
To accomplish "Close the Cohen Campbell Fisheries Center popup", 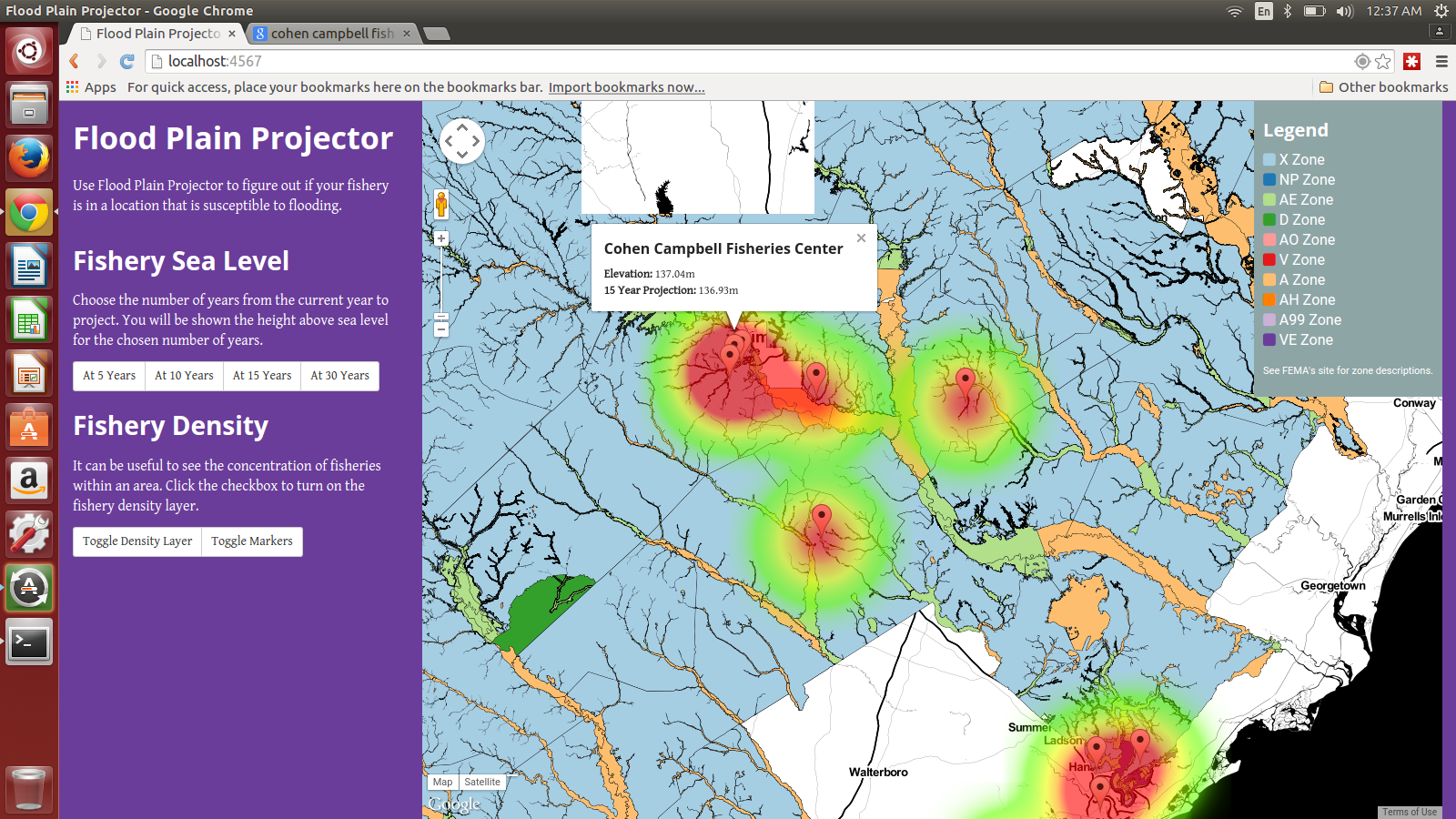I will (861, 238).
